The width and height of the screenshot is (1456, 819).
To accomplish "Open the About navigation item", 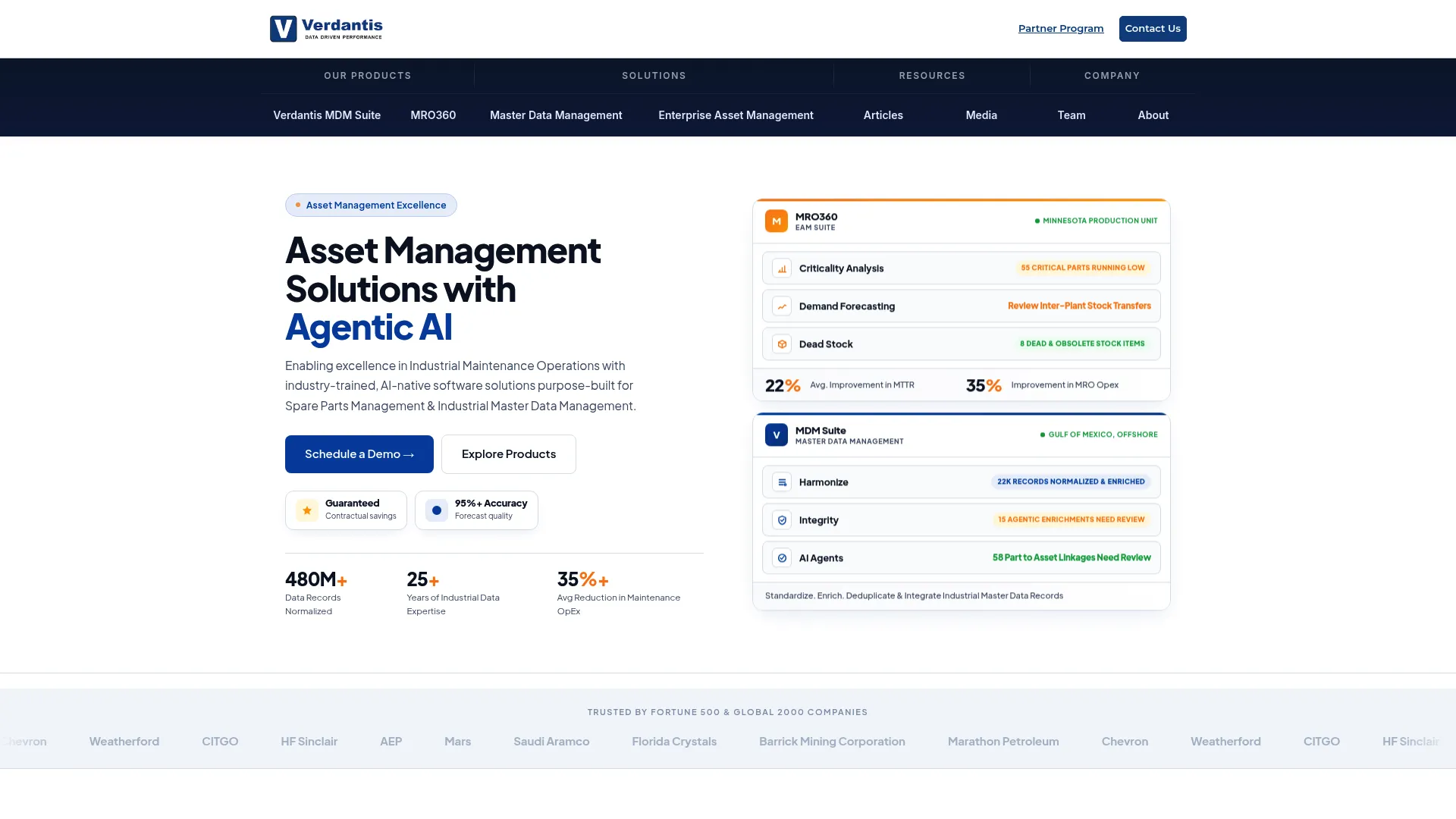I will point(1153,115).
